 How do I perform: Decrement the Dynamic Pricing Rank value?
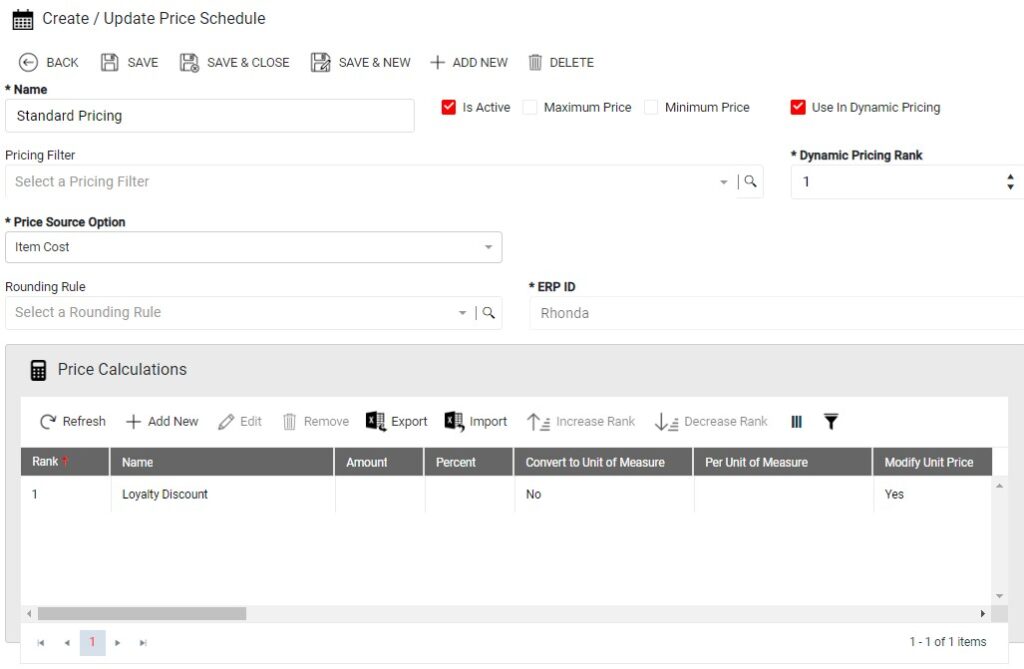pos(1010,187)
